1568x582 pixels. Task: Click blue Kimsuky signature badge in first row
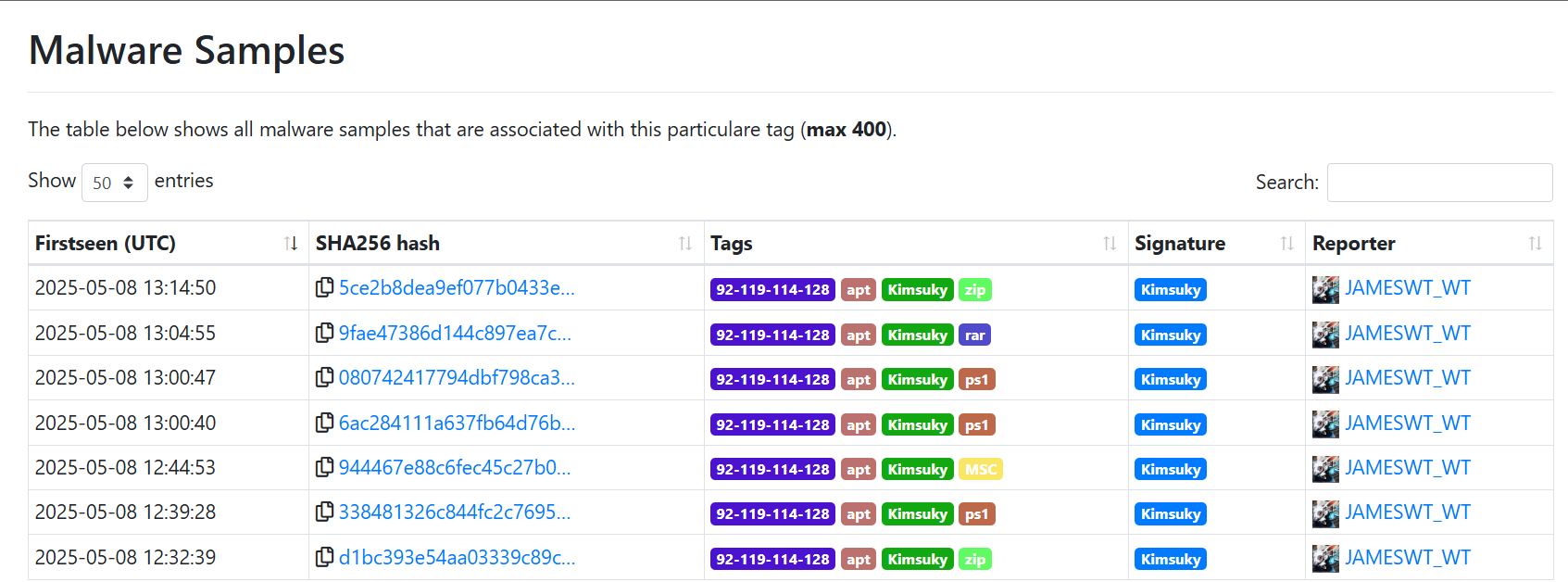pyautogui.click(x=1170, y=290)
